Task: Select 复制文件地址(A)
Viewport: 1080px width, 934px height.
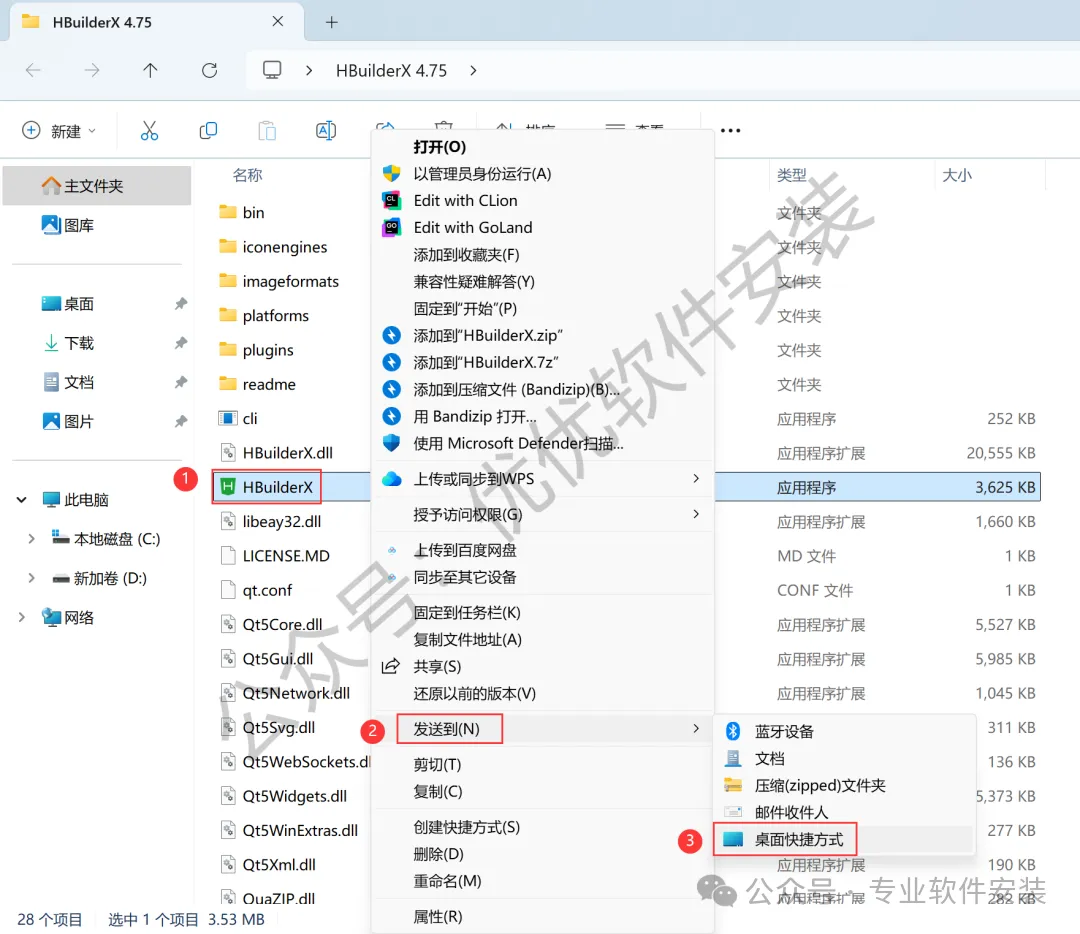Action: [x=467, y=639]
